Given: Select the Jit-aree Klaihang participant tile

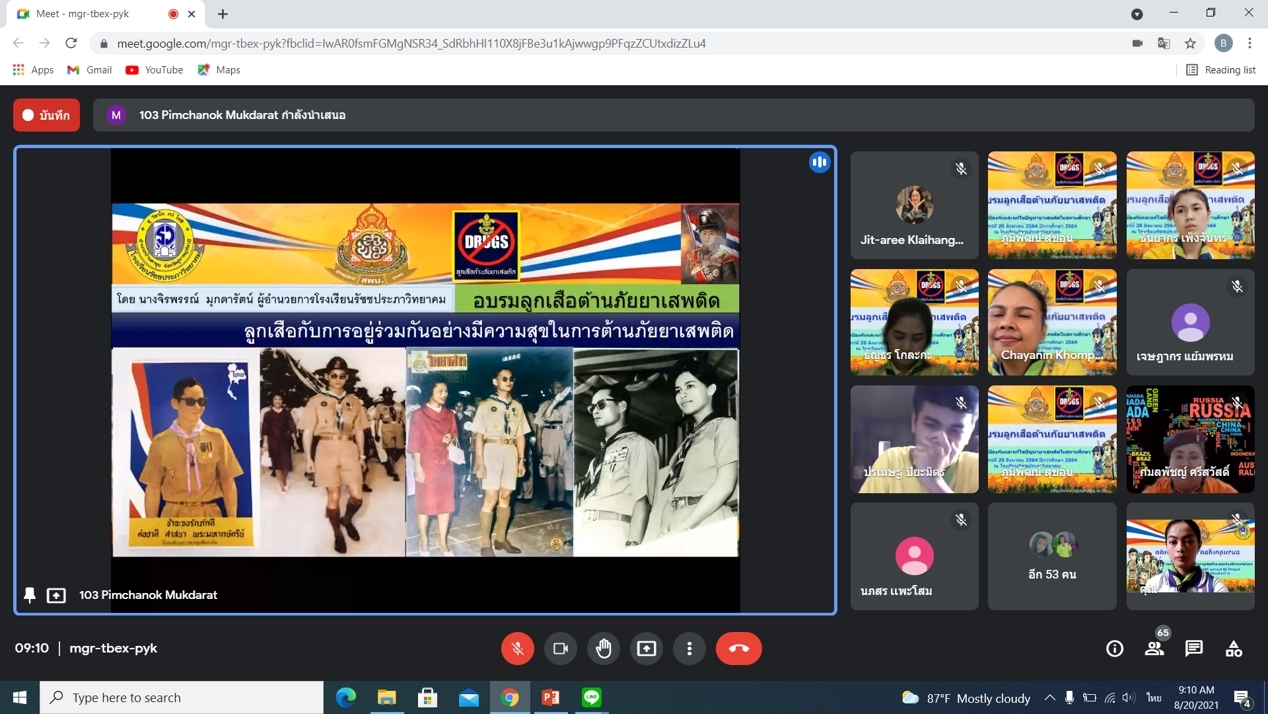Looking at the screenshot, I should tap(914, 205).
